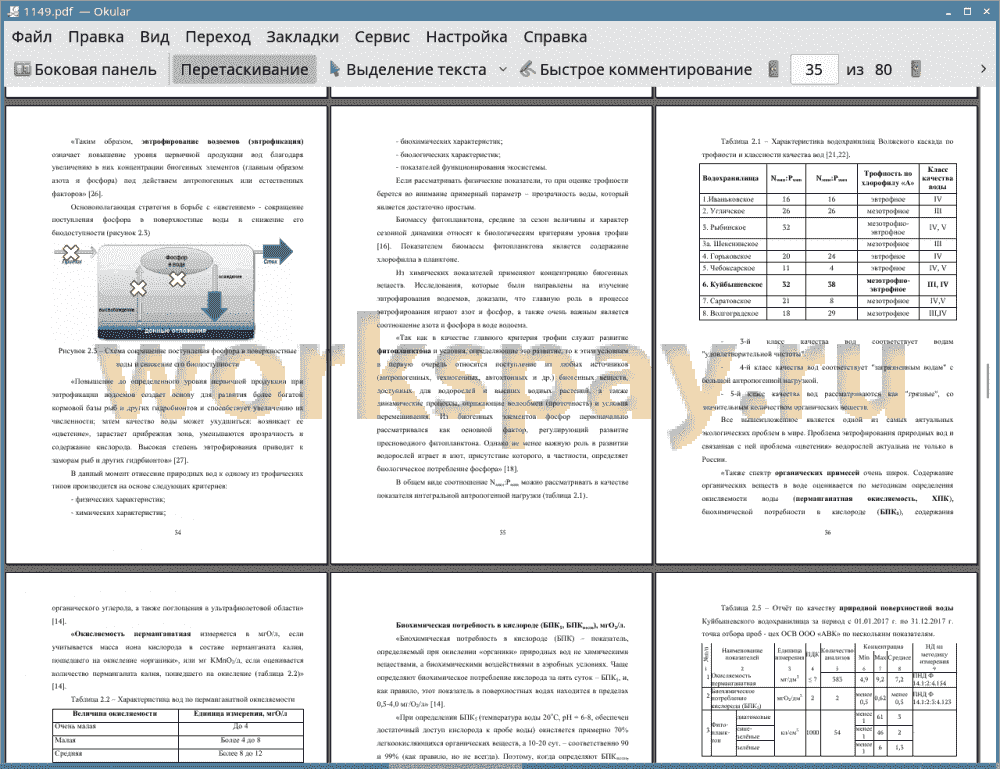1000x769 pixels.
Task: Open the Настройка menu
Action: 466,37
